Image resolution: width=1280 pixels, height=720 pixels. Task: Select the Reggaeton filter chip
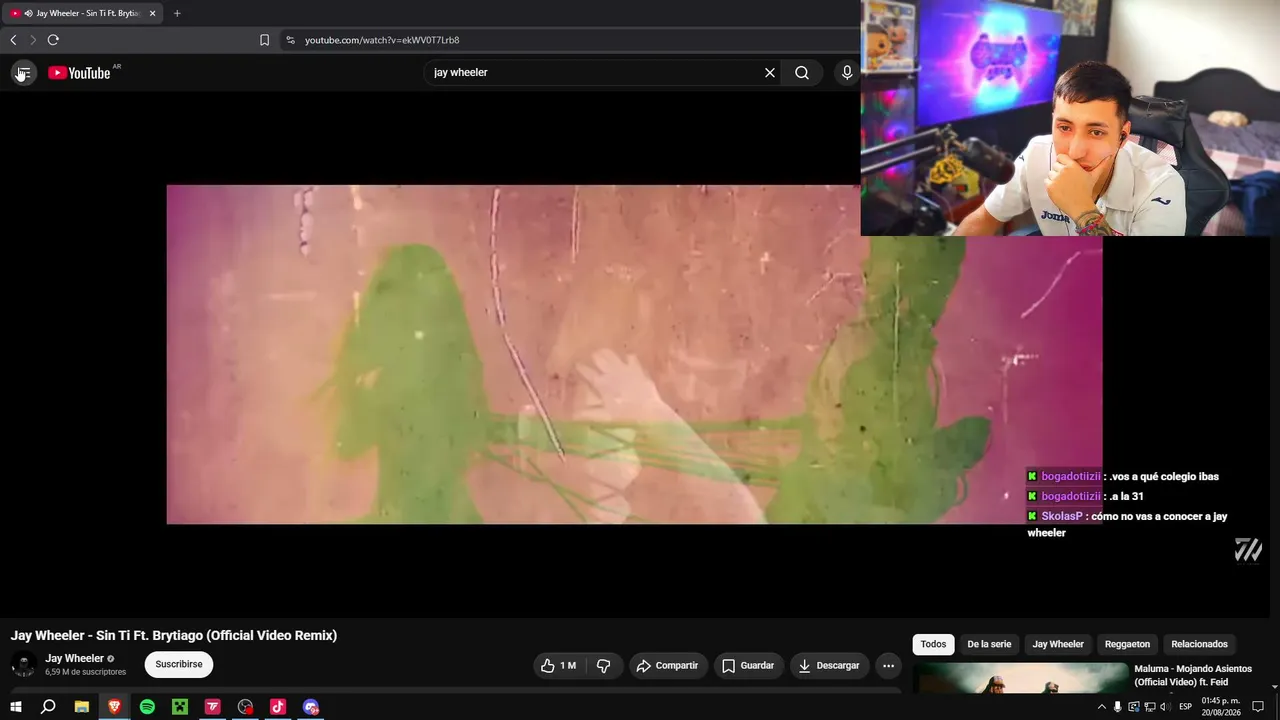[1127, 644]
